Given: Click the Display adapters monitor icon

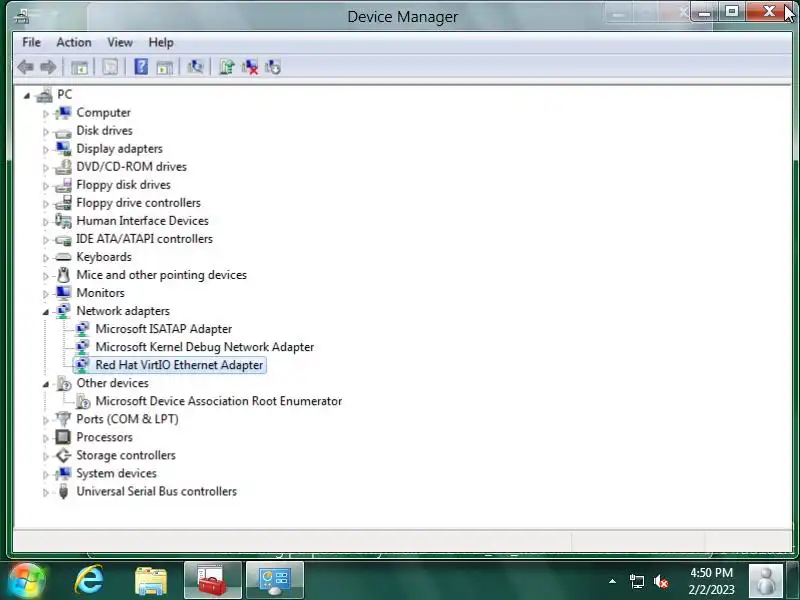Looking at the screenshot, I should [x=63, y=148].
